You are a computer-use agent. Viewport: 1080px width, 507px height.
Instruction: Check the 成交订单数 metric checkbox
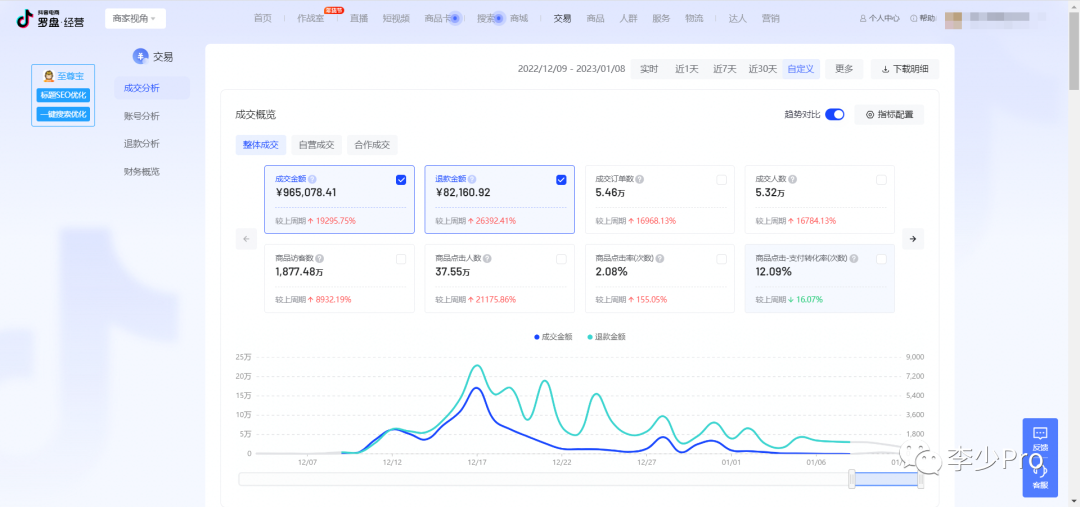pos(721,180)
